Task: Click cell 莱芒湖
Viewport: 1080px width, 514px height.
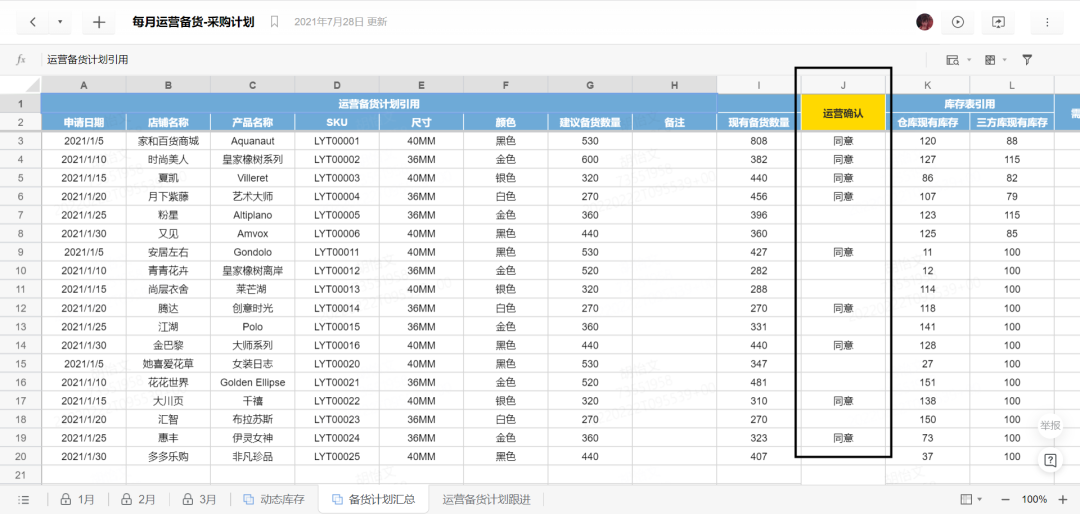Action: (x=252, y=289)
